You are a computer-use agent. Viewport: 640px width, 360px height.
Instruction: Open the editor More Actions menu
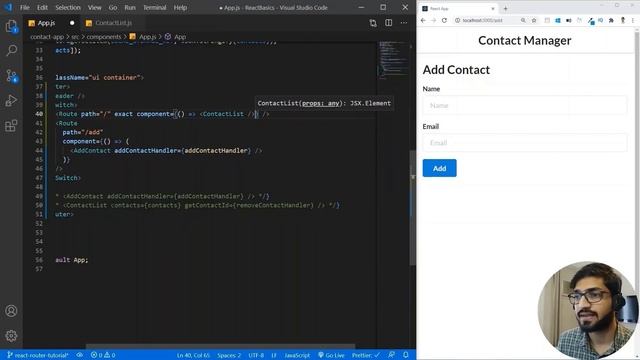[404, 23]
